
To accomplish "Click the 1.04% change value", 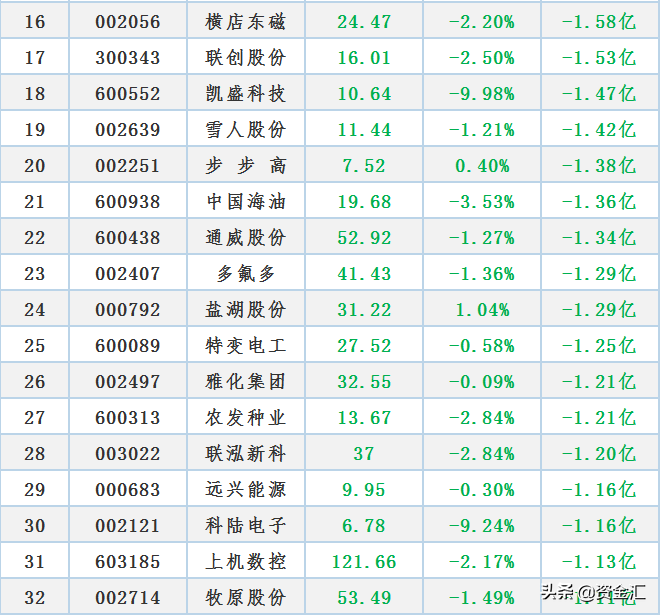I will click(482, 310).
